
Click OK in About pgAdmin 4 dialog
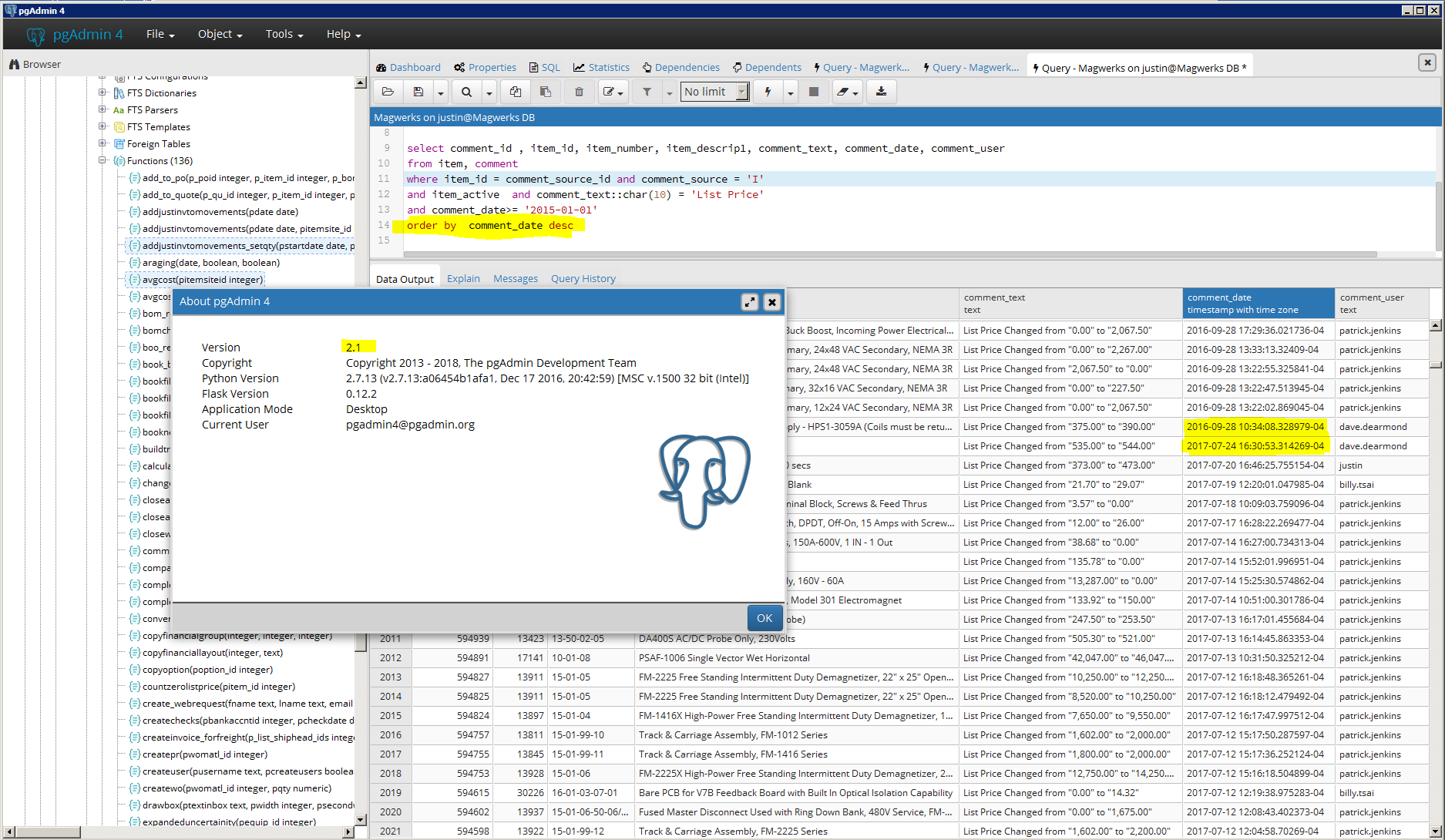765,618
